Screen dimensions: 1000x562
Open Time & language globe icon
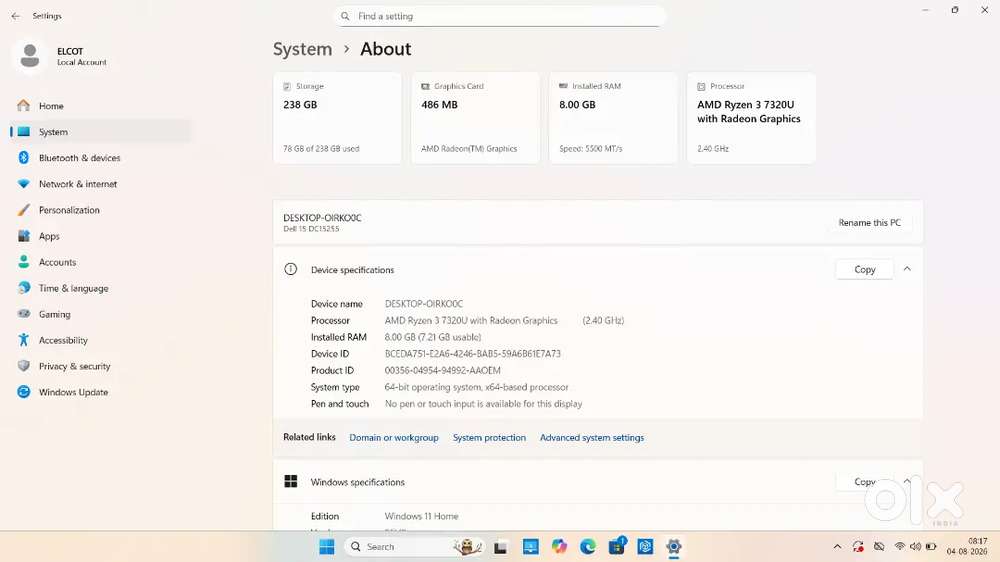tap(24, 288)
